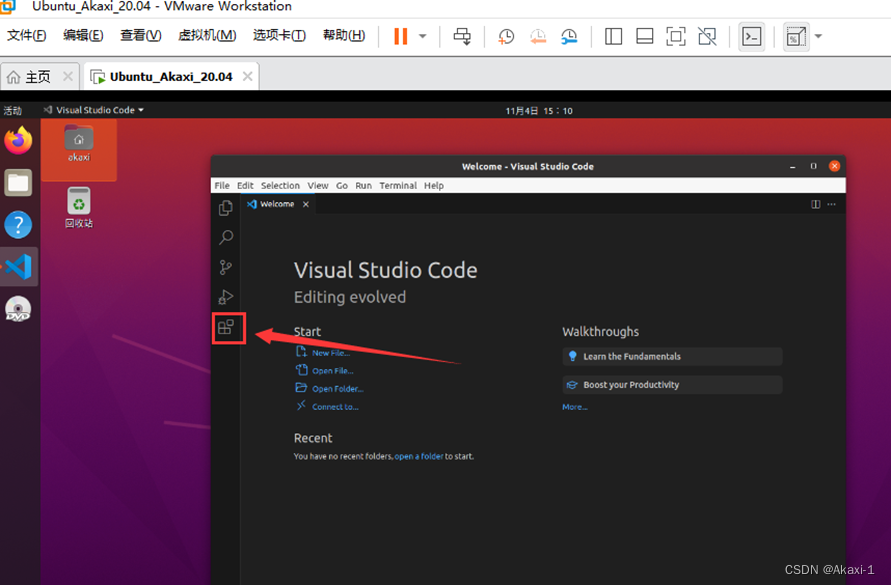Screen dimensions: 891x585
Task: Click the Open Folder... link
Action: tap(338, 389)
